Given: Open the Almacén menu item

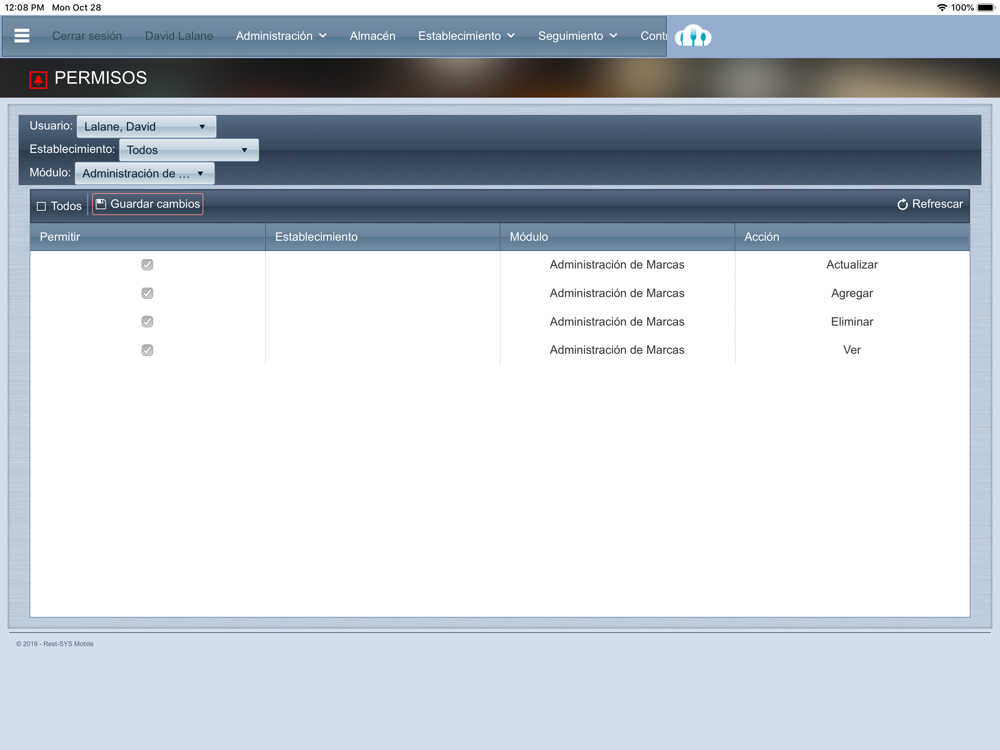Looking at the screenshot, I should pyautogui.click(x=372, y=36).
